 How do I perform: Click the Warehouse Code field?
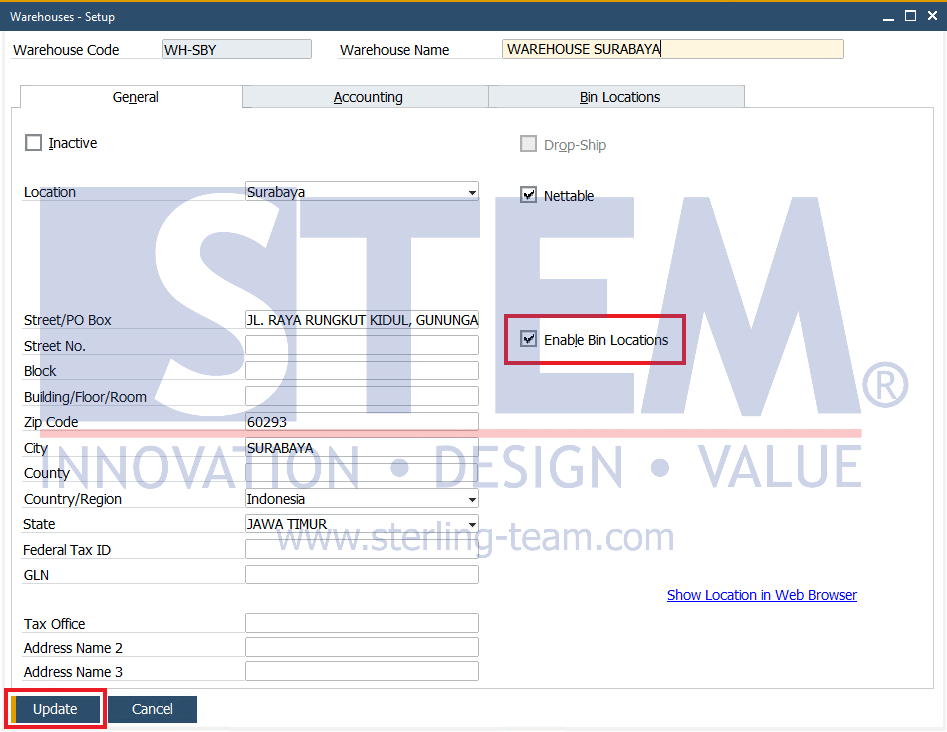coord(237,50)
